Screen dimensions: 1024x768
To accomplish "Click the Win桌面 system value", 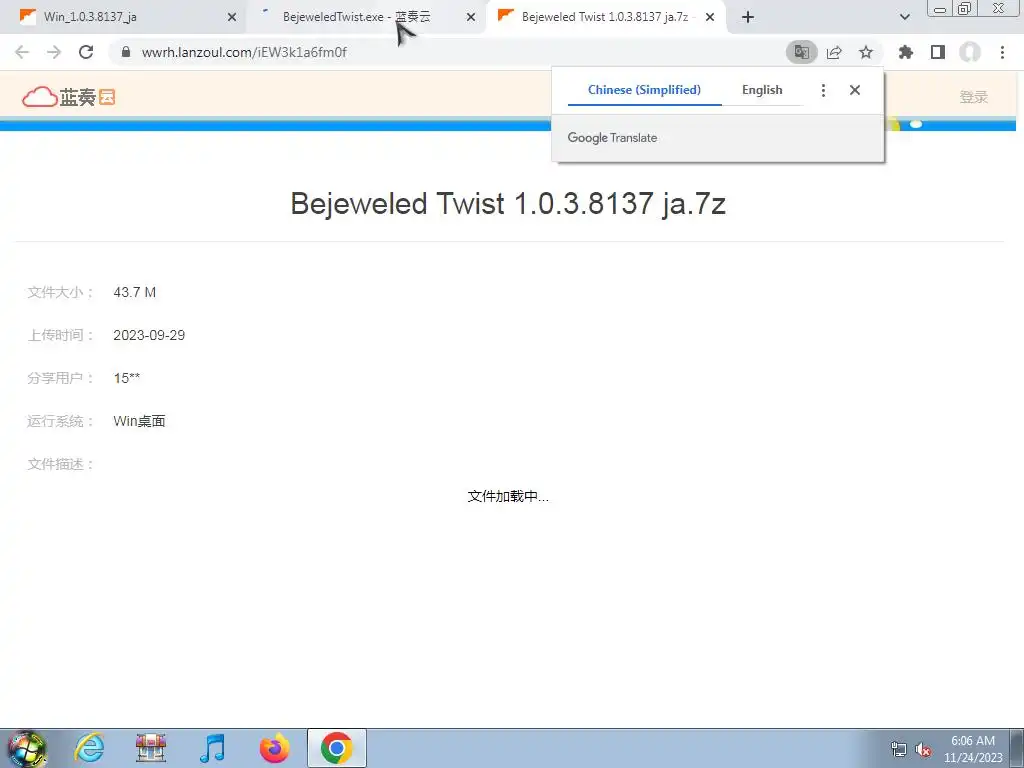I will (139, 421).
